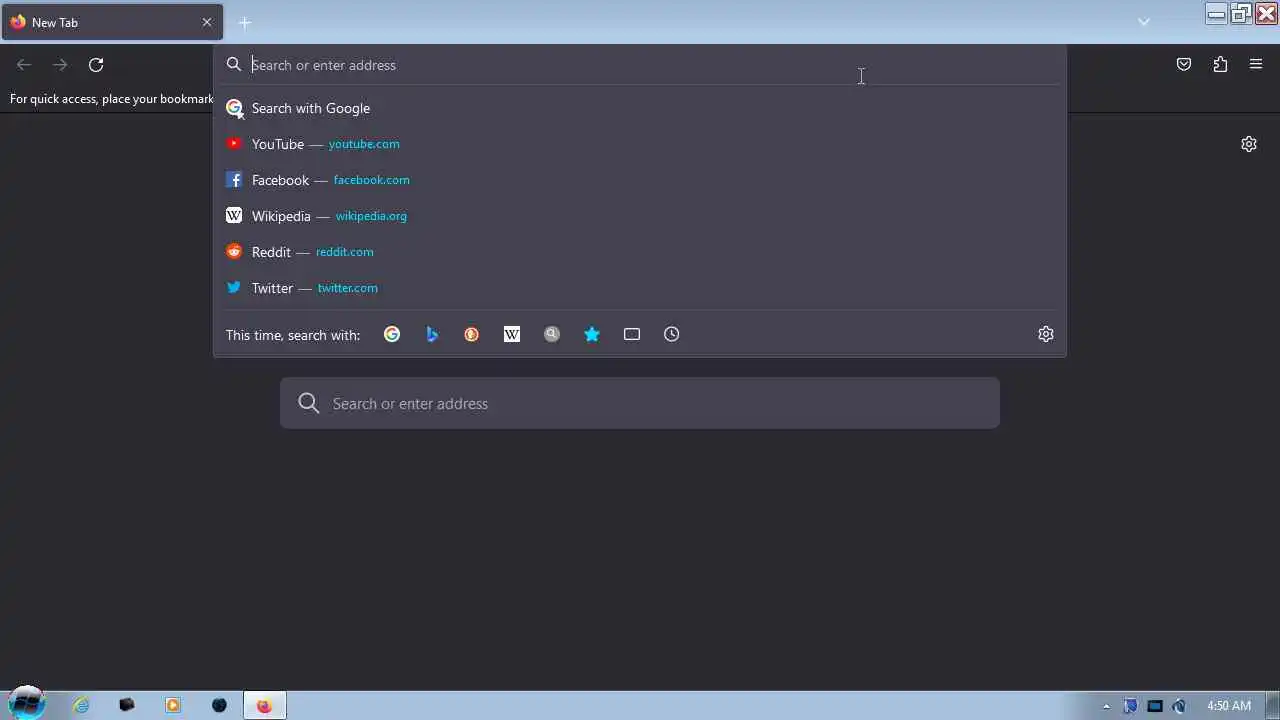This screenshot has width=1280, height=720.
Task: Search open tabs with the tab icon
Action: (632, 334)
